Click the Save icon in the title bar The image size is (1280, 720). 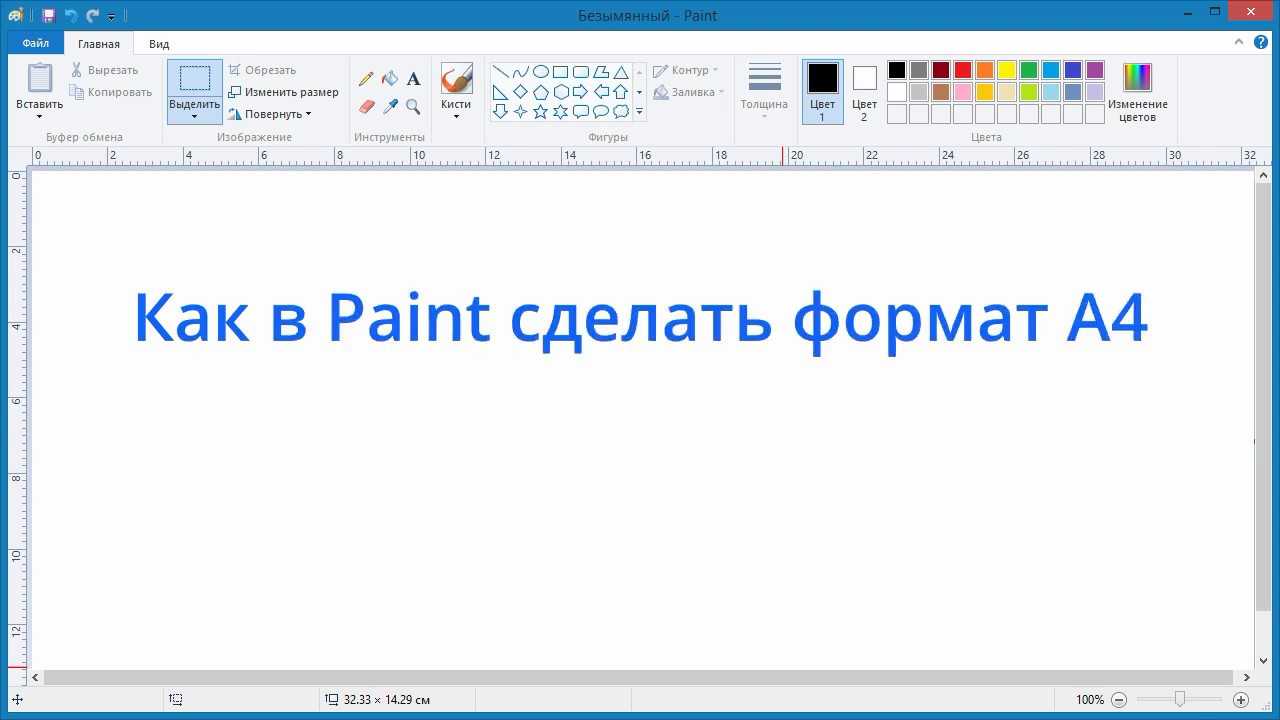coord(48,16)
